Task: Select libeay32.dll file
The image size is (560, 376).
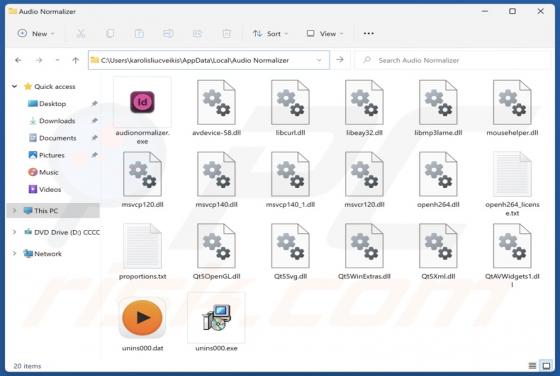Action: coord(364,108)
